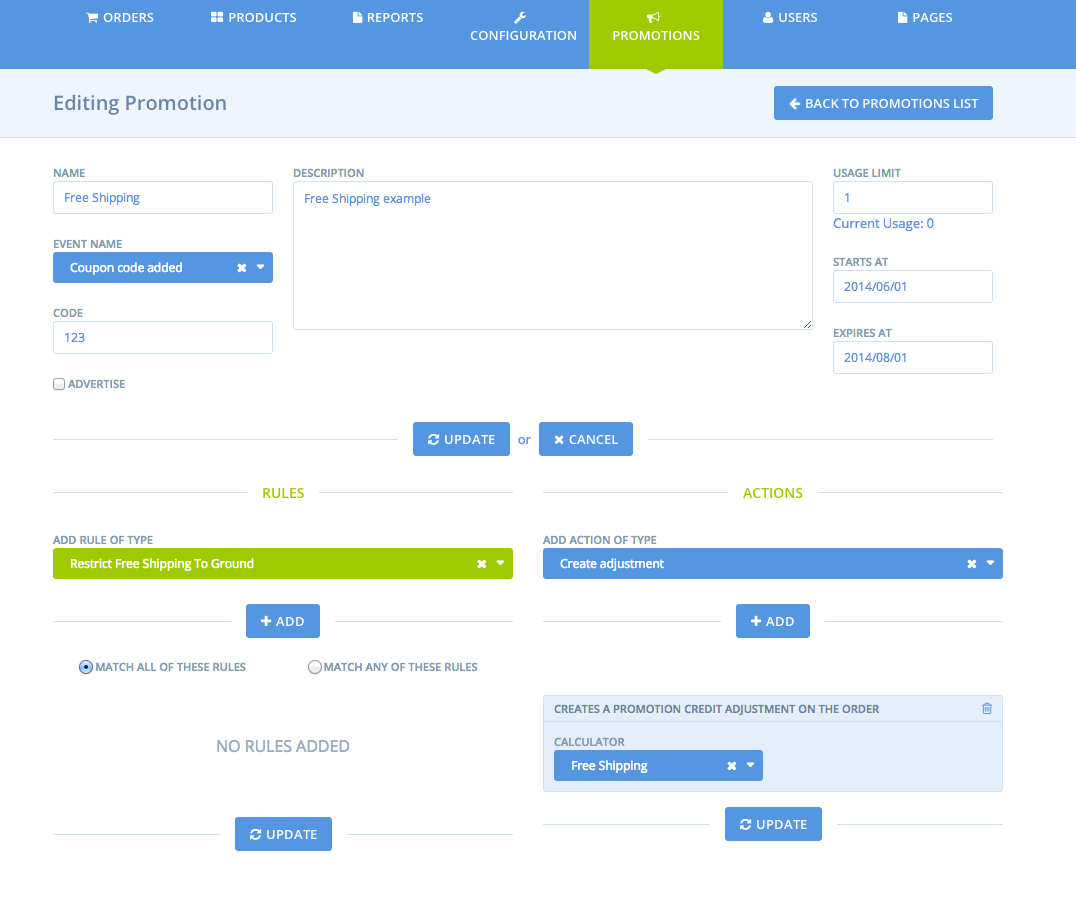Viewport: 1076px width, 910px height.
Task: Click the description textarea resize handle
Action: click(x=807, y=325)
